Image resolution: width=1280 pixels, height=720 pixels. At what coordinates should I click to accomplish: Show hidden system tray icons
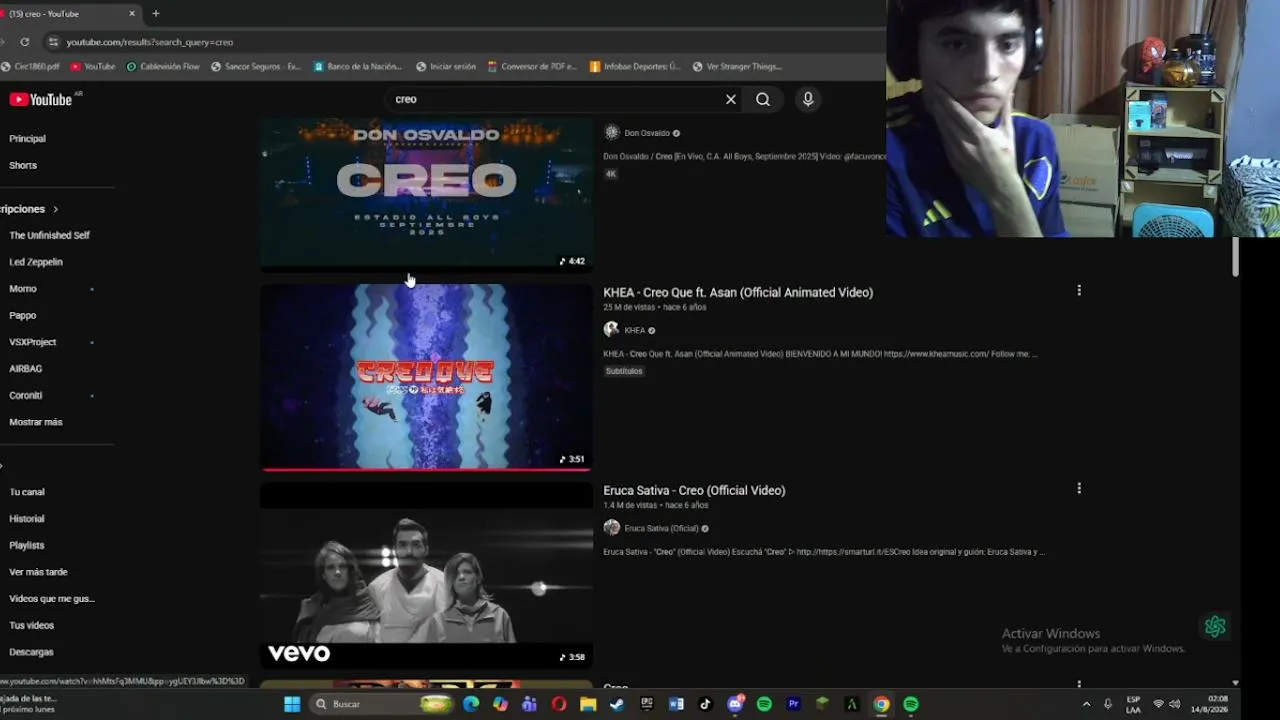click(1086, 704)
